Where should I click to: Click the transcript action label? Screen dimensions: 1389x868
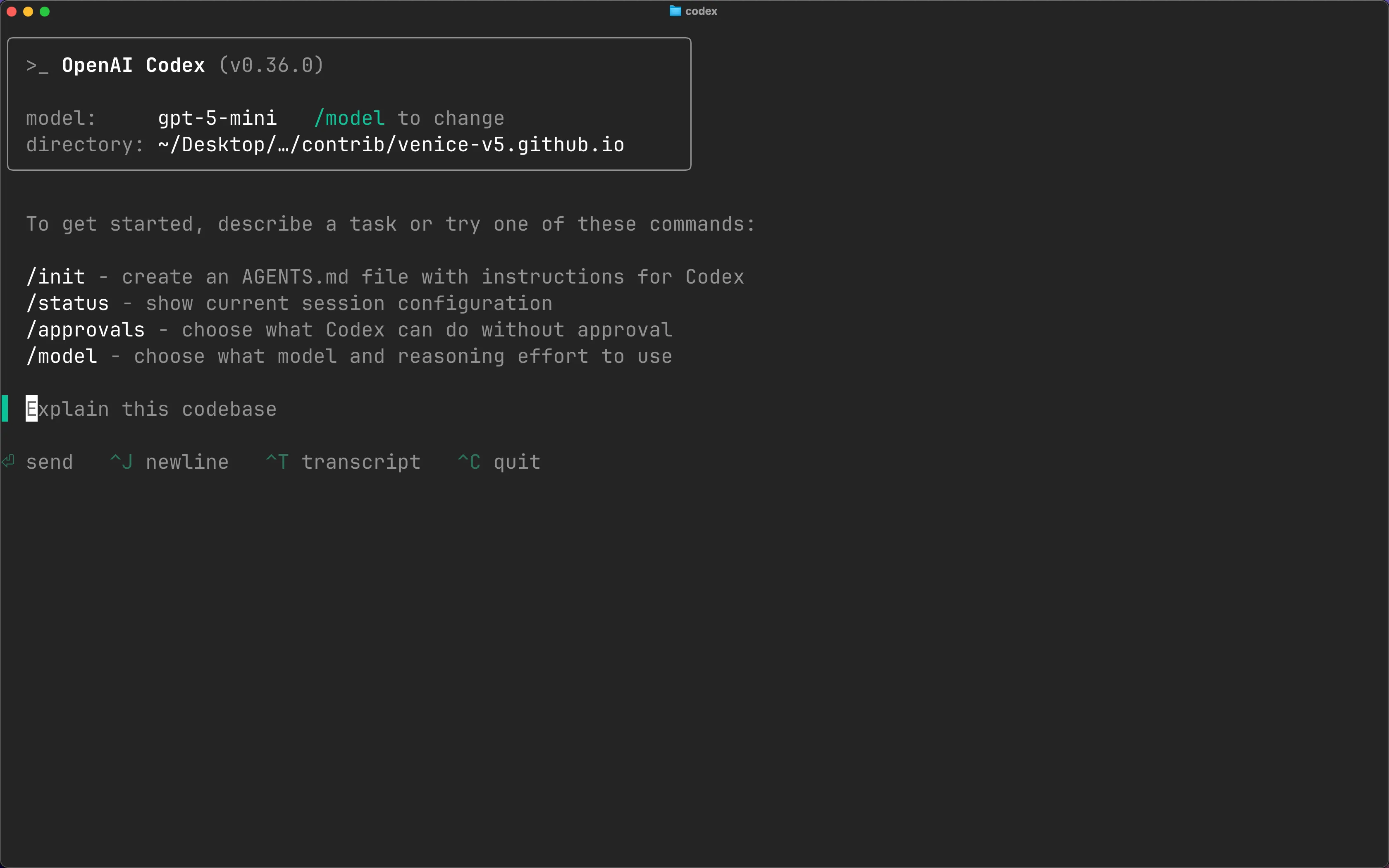[361, 461]
